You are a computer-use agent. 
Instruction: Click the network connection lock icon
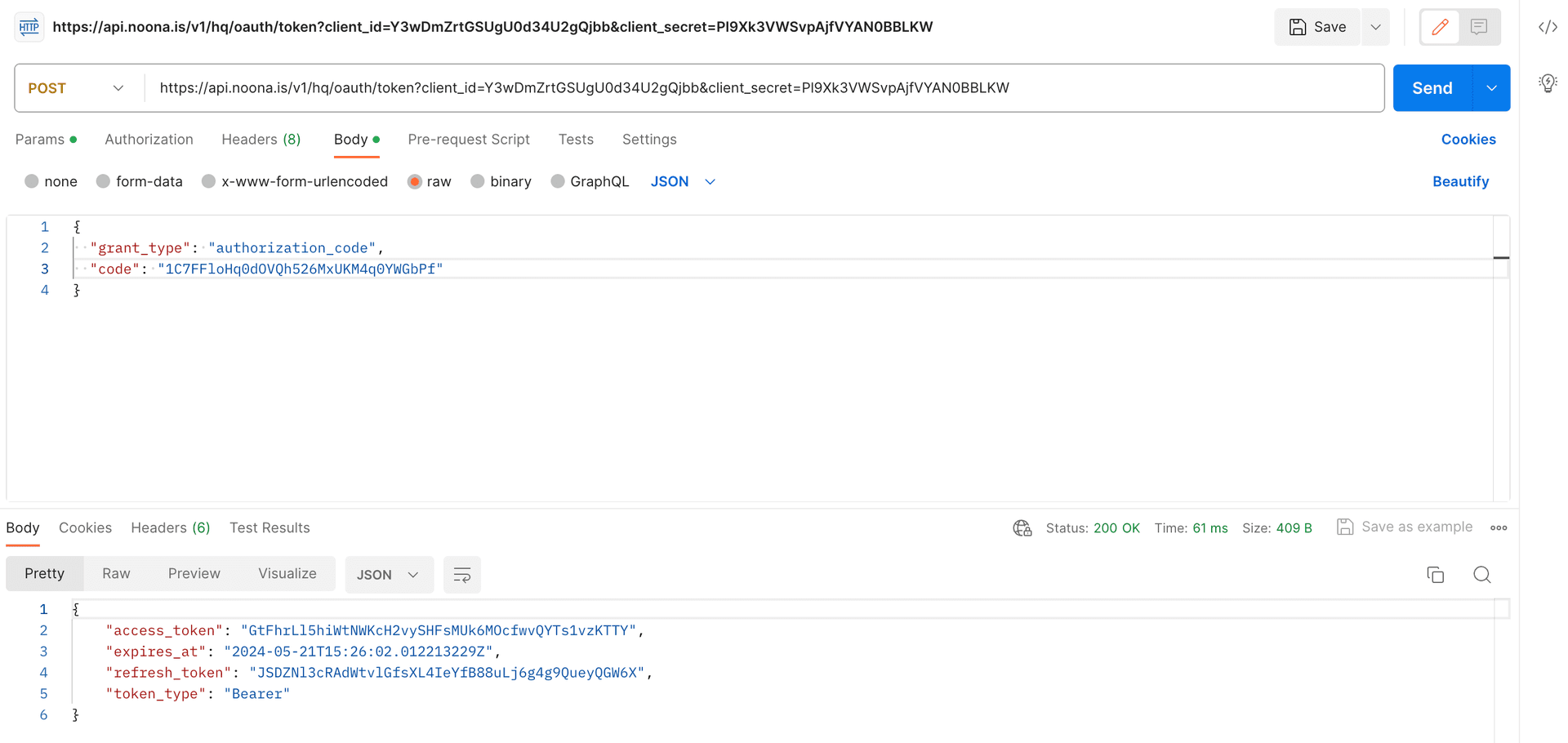coord(1022,527)
